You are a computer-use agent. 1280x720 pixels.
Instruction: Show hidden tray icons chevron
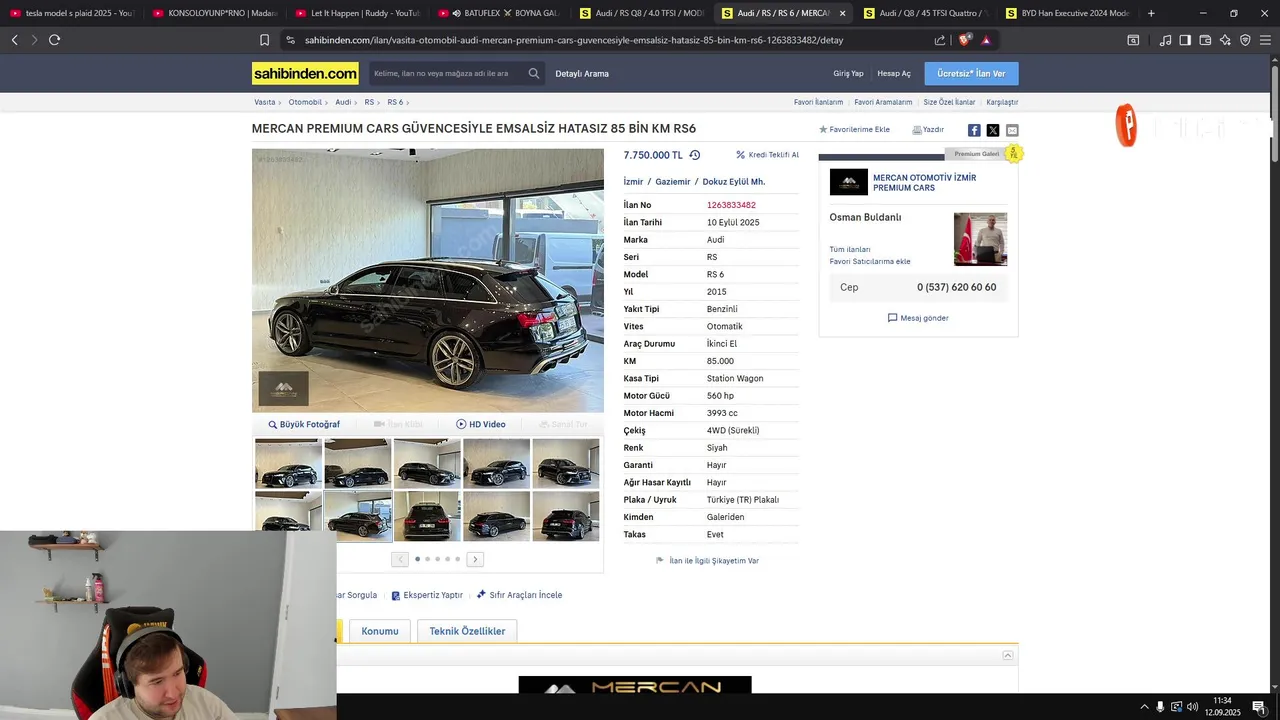pos(1144,707)
